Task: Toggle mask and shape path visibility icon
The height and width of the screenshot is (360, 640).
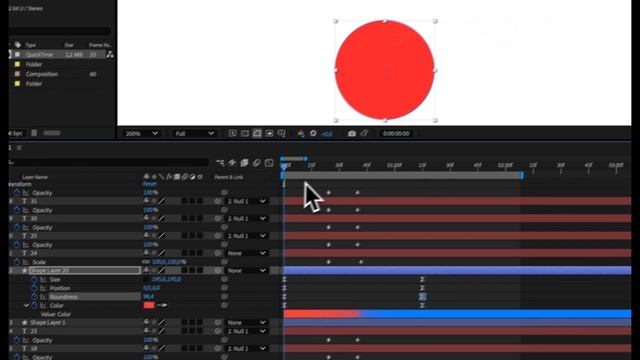Action: (x=257, y=133)
